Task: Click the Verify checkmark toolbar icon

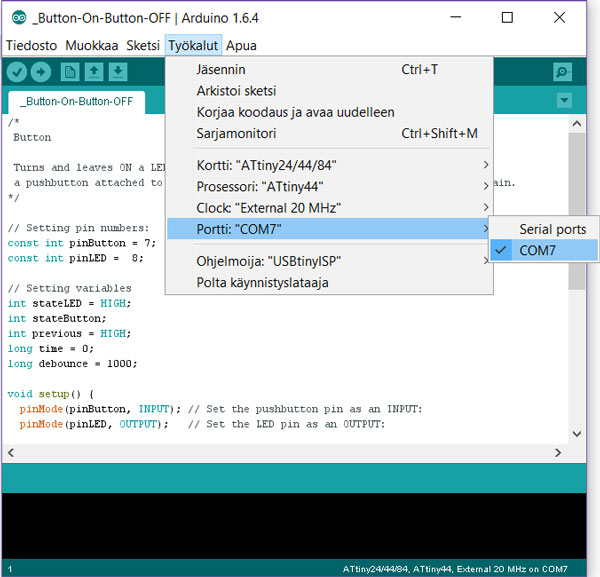Action: (x=17, y=72)
